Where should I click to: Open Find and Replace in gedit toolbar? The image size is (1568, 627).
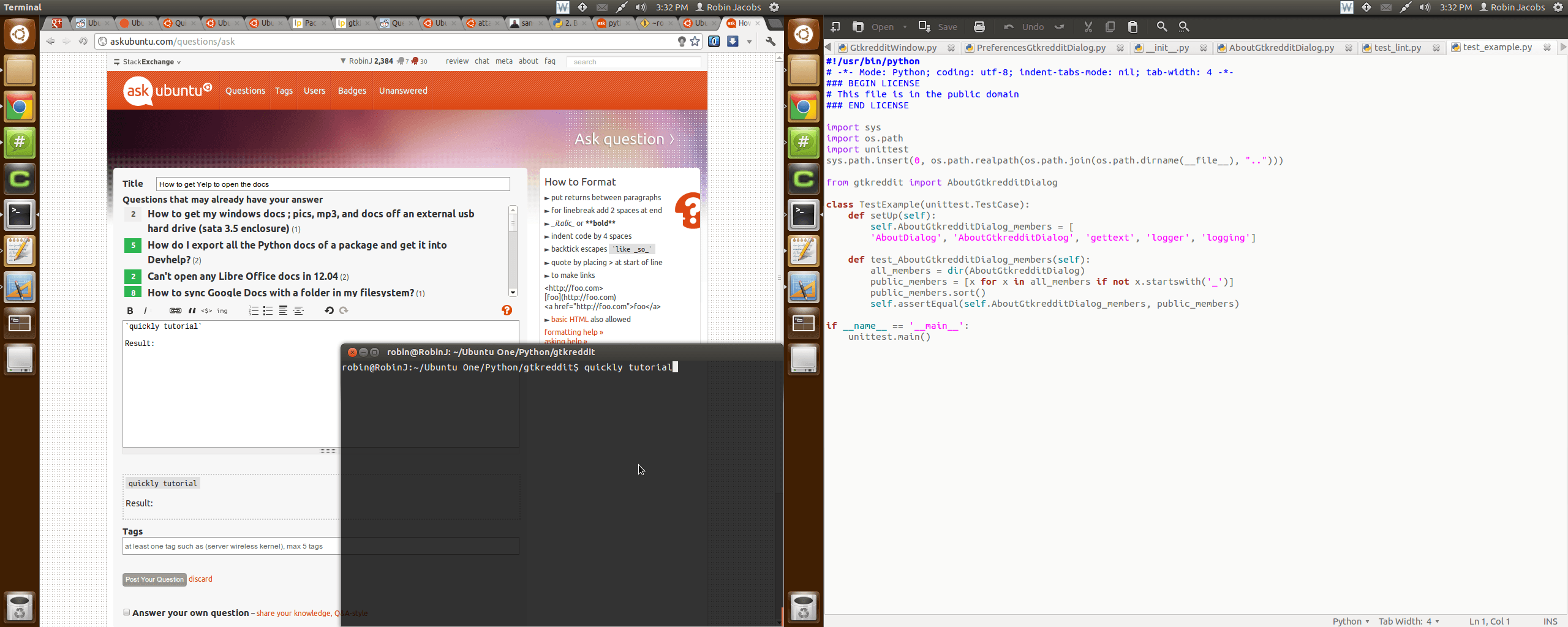click(1184, 26)
